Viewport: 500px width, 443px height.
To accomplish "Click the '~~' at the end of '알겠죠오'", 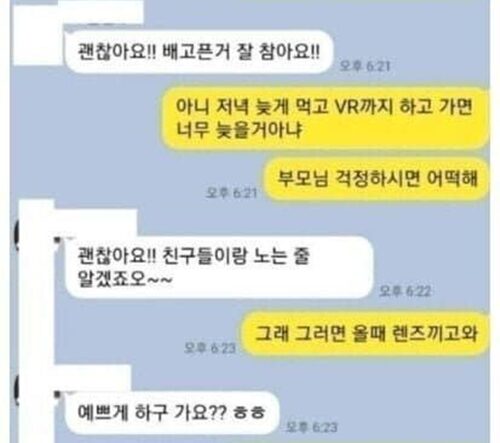I will [x=160, y=281].
